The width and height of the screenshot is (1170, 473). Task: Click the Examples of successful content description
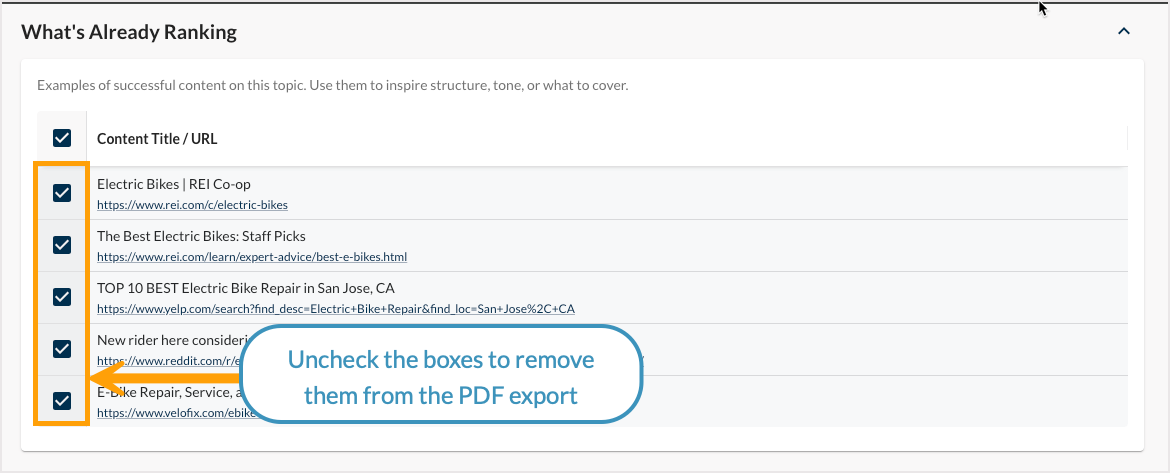coord(332,86)
